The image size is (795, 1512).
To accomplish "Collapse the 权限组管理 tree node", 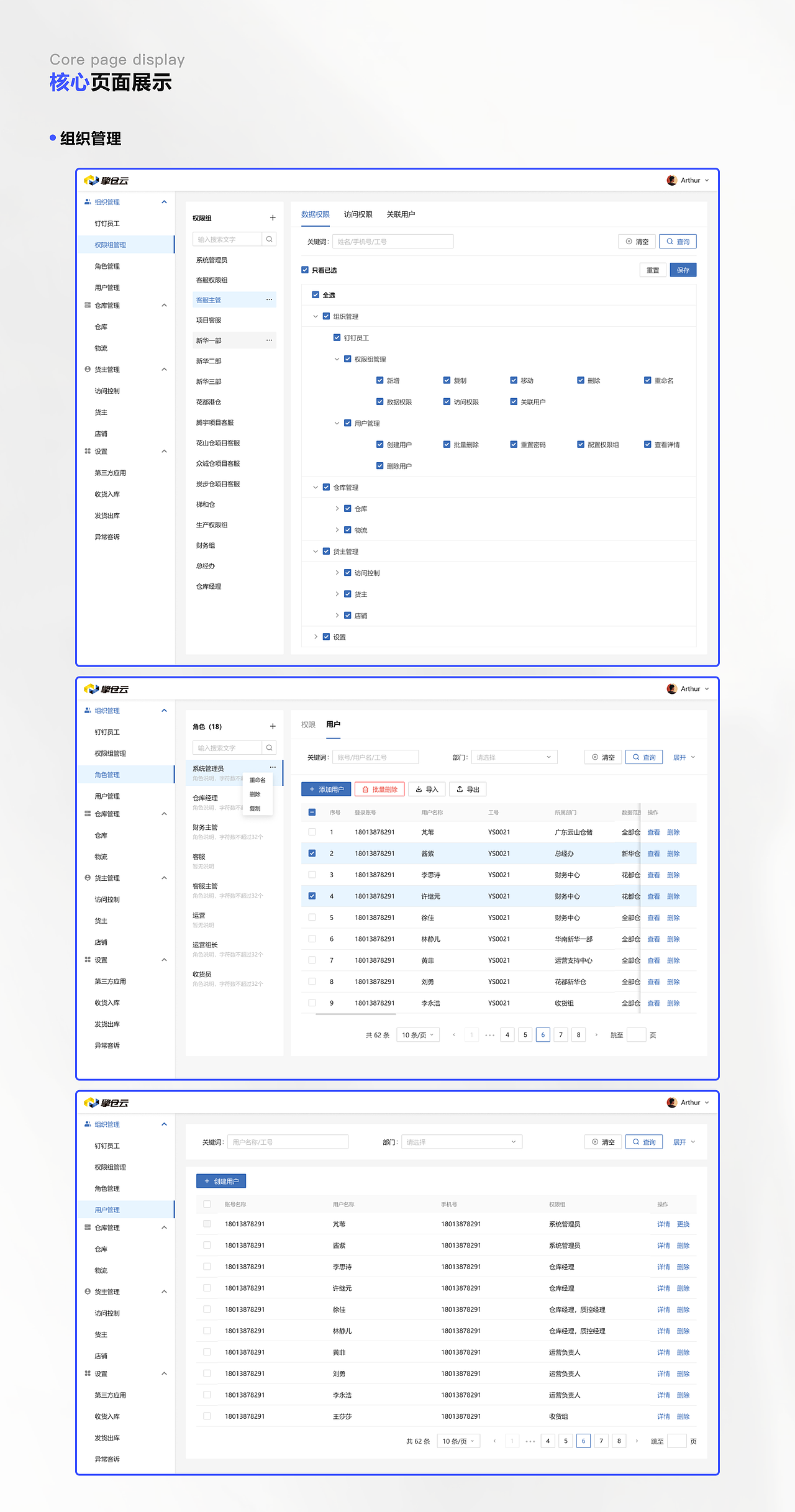I will coord(337,359).
